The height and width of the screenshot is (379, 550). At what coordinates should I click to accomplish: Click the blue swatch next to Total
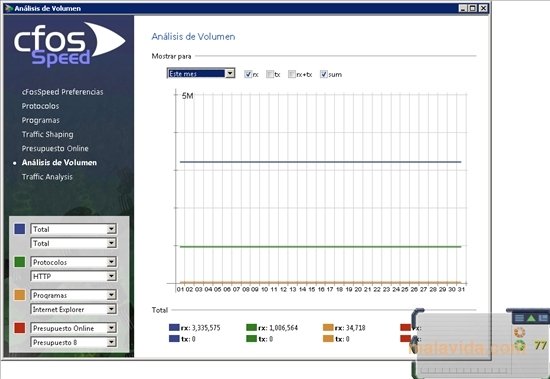pos(20,229)
